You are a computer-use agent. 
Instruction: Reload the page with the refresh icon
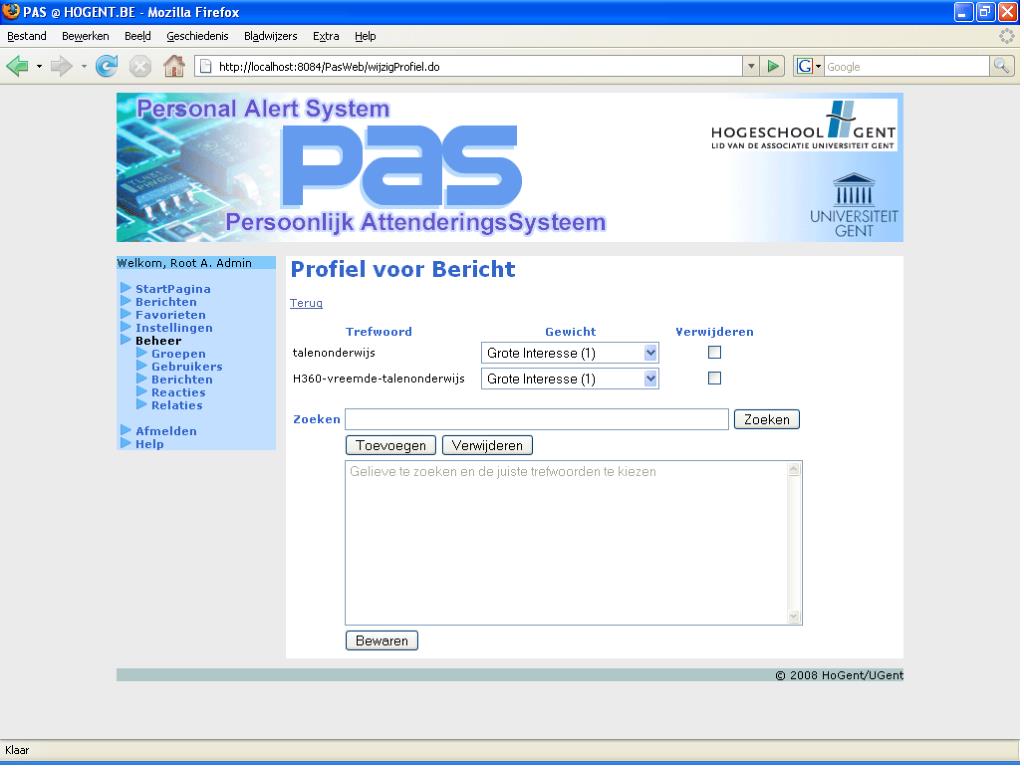point(106,66)
